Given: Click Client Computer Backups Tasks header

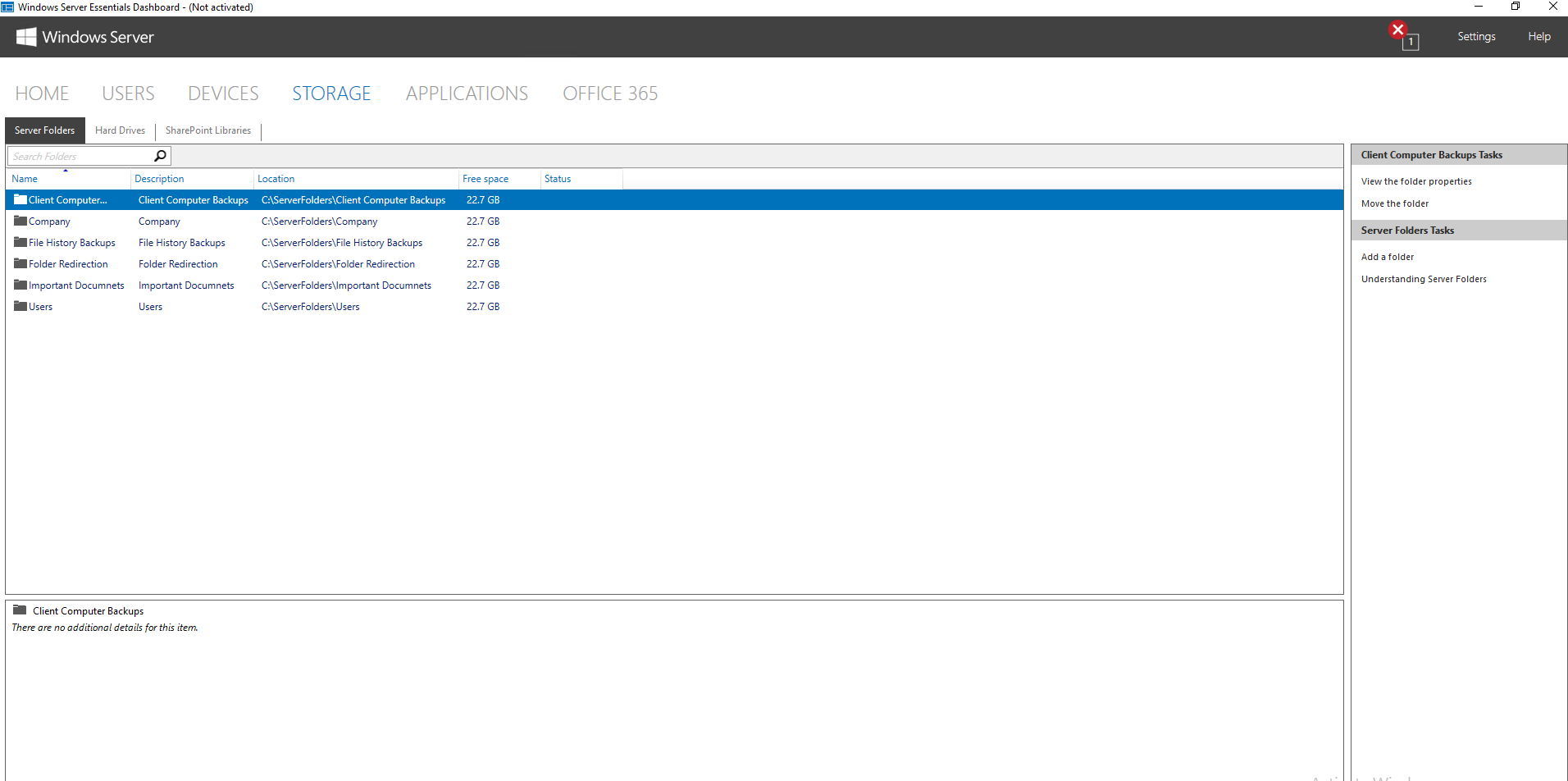Looking at the screenshot, I should [x=1431, y=155].
